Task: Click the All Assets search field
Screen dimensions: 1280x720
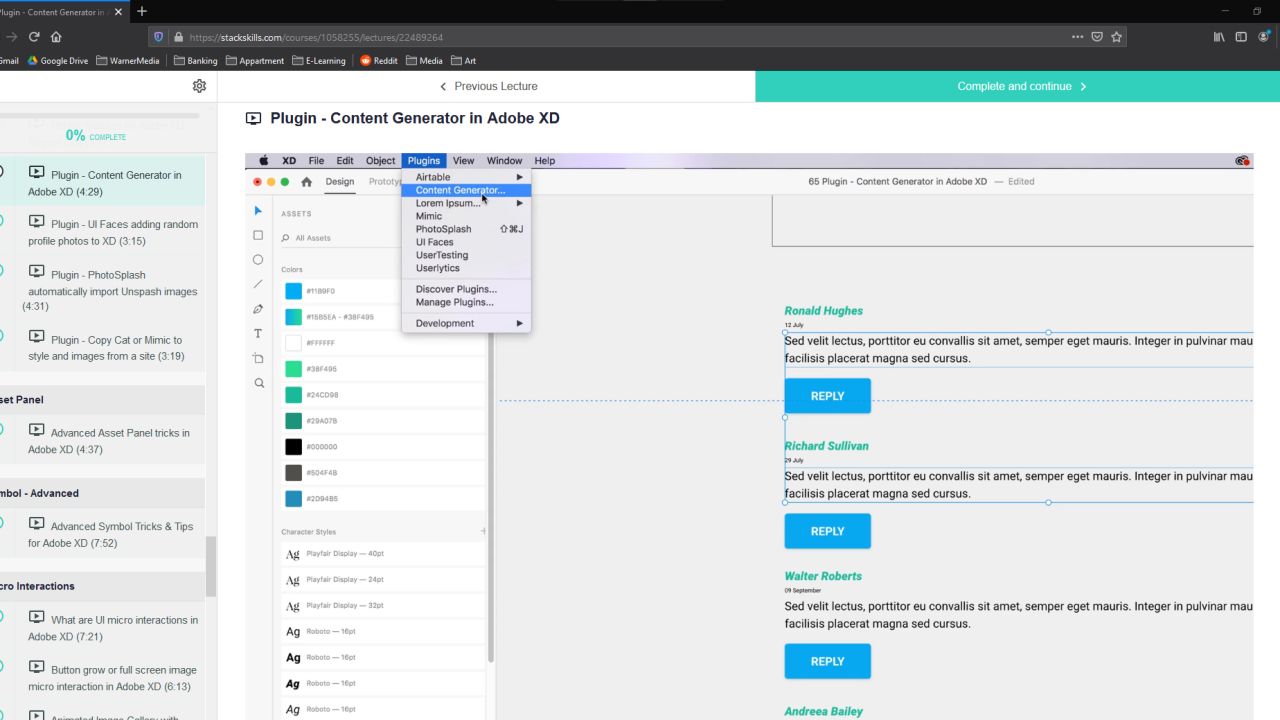Action: (383, 238)
